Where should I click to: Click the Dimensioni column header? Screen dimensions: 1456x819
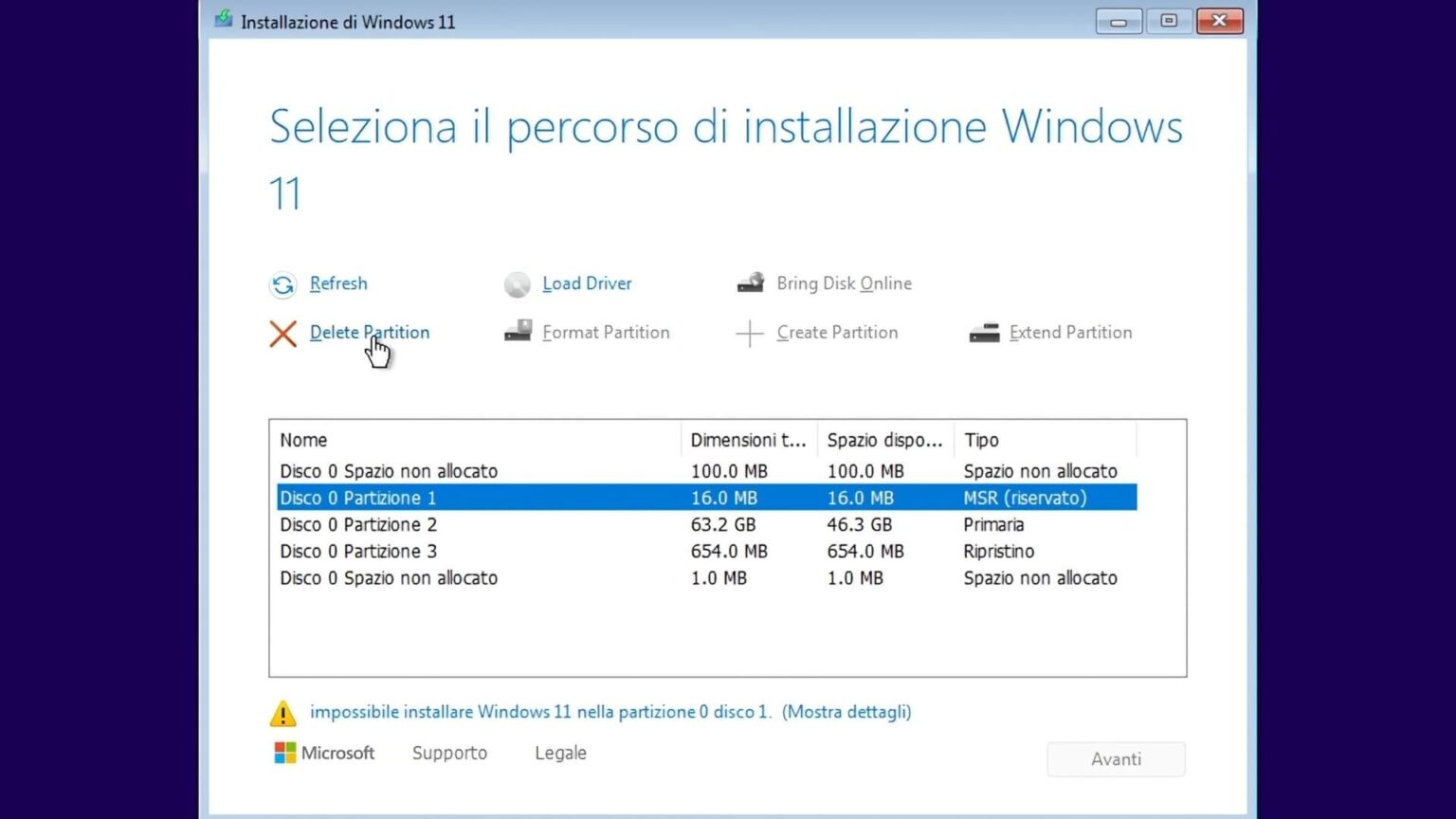click(748, 439)
